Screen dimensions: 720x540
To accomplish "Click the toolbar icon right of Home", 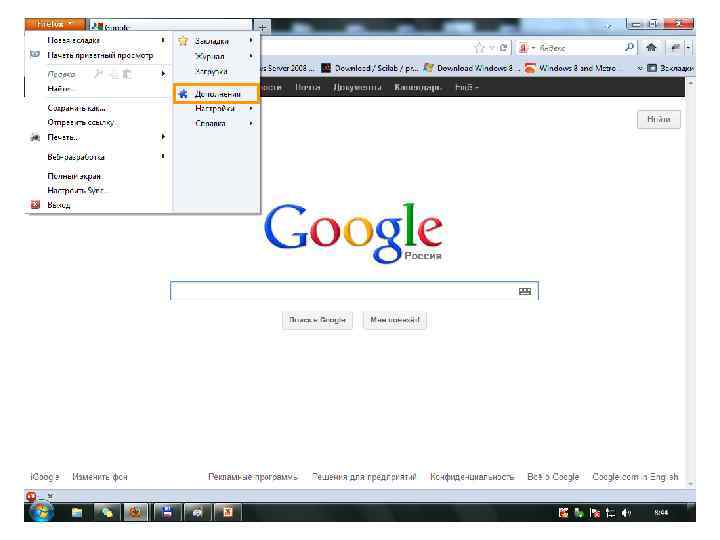I will tap(675, 47).
